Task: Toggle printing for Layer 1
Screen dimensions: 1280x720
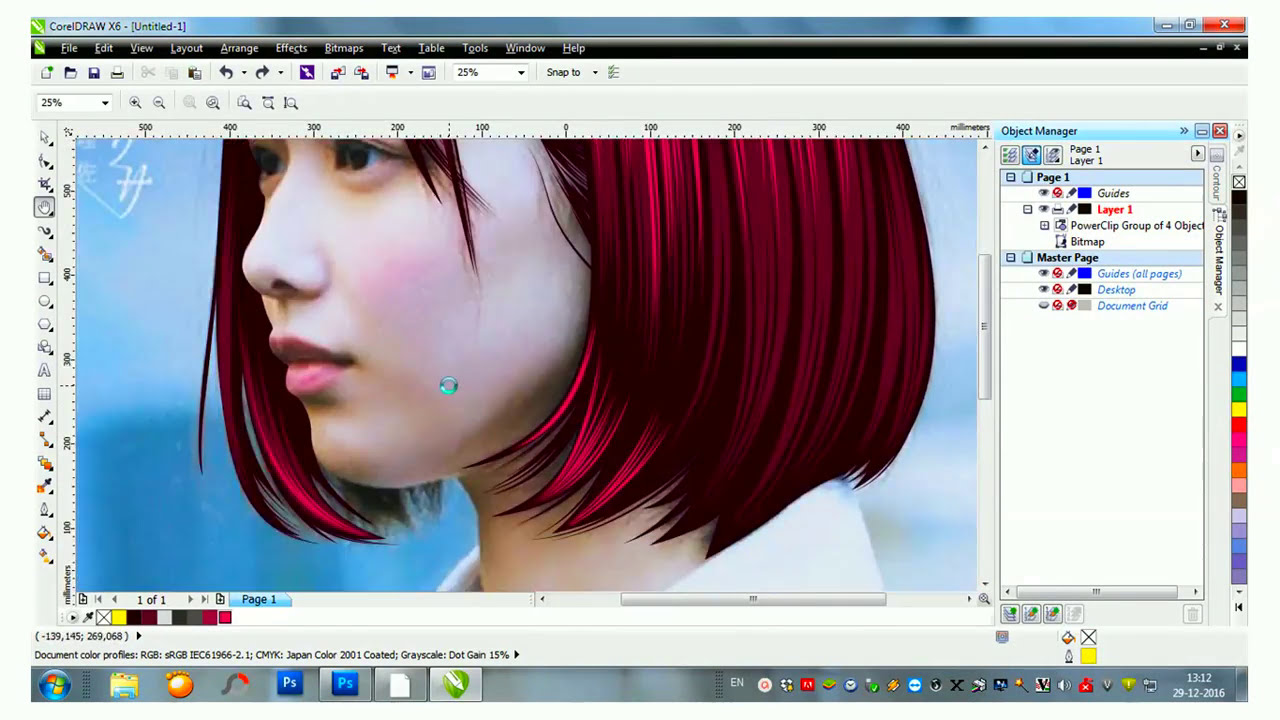Action: (1057, 209)
